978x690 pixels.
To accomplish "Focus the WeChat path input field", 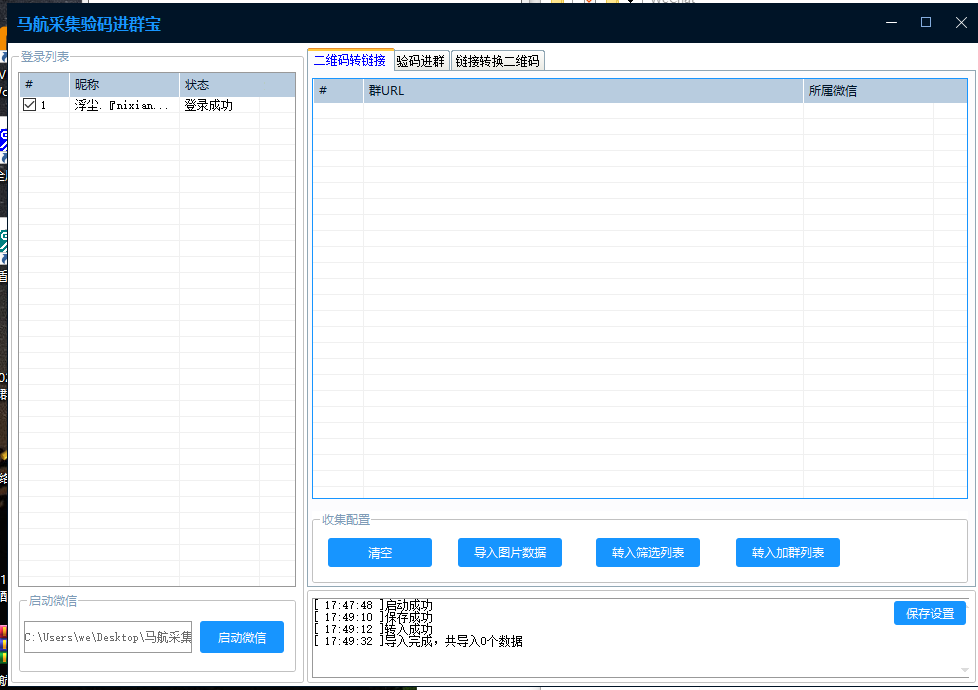I will point(108,637).
